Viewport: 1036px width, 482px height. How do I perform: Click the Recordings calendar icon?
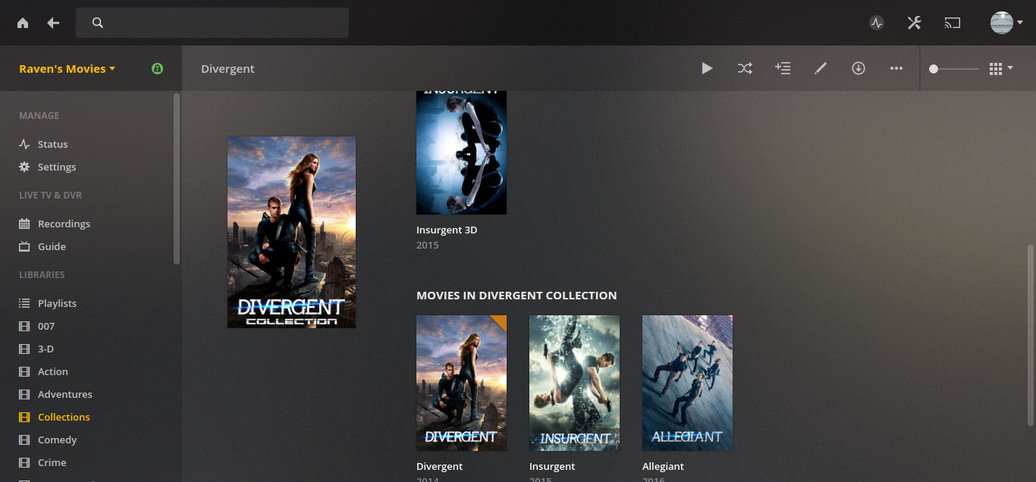pyautogui.click(x=24, y=224)
